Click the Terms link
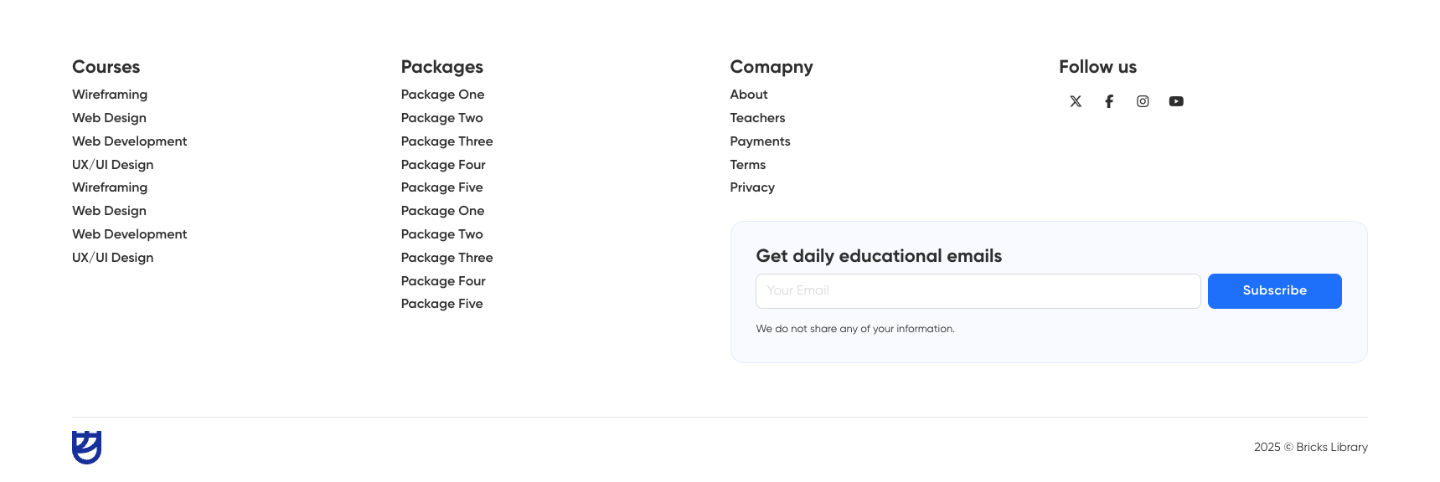Viewport: 1440px width, 482px height. [747, 165]
